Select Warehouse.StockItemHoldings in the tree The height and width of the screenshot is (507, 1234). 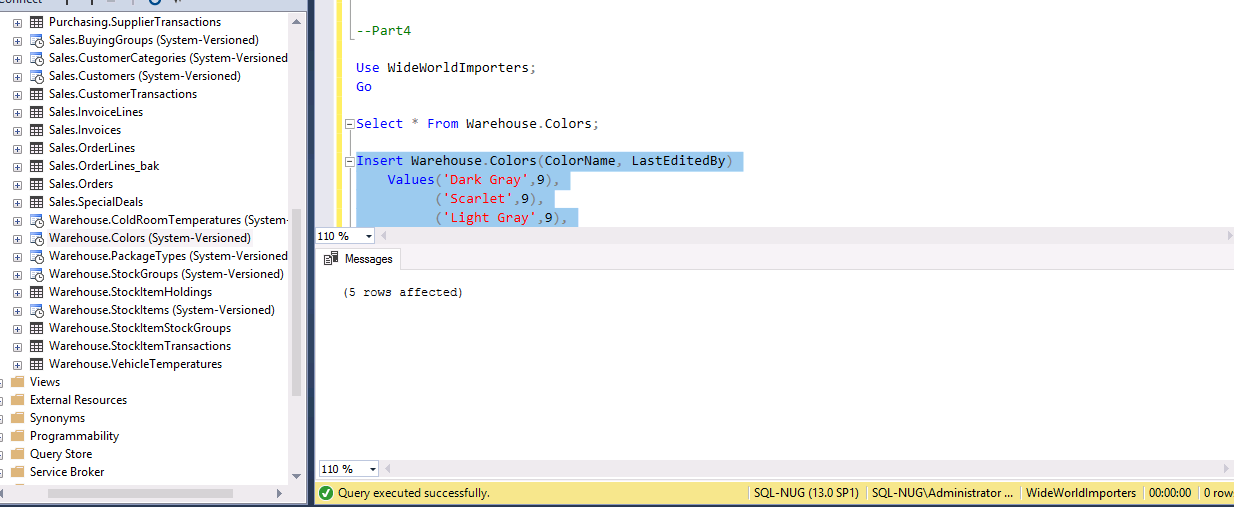pos(131,292)
